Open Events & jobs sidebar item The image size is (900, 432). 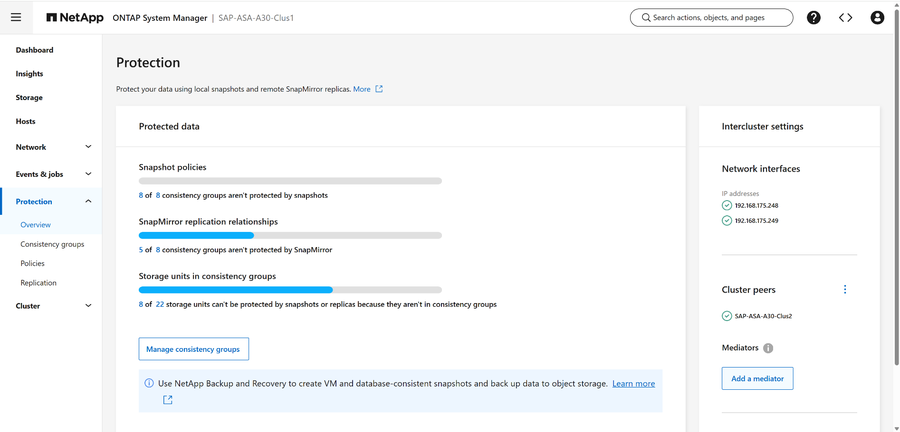tap(39, 174)
